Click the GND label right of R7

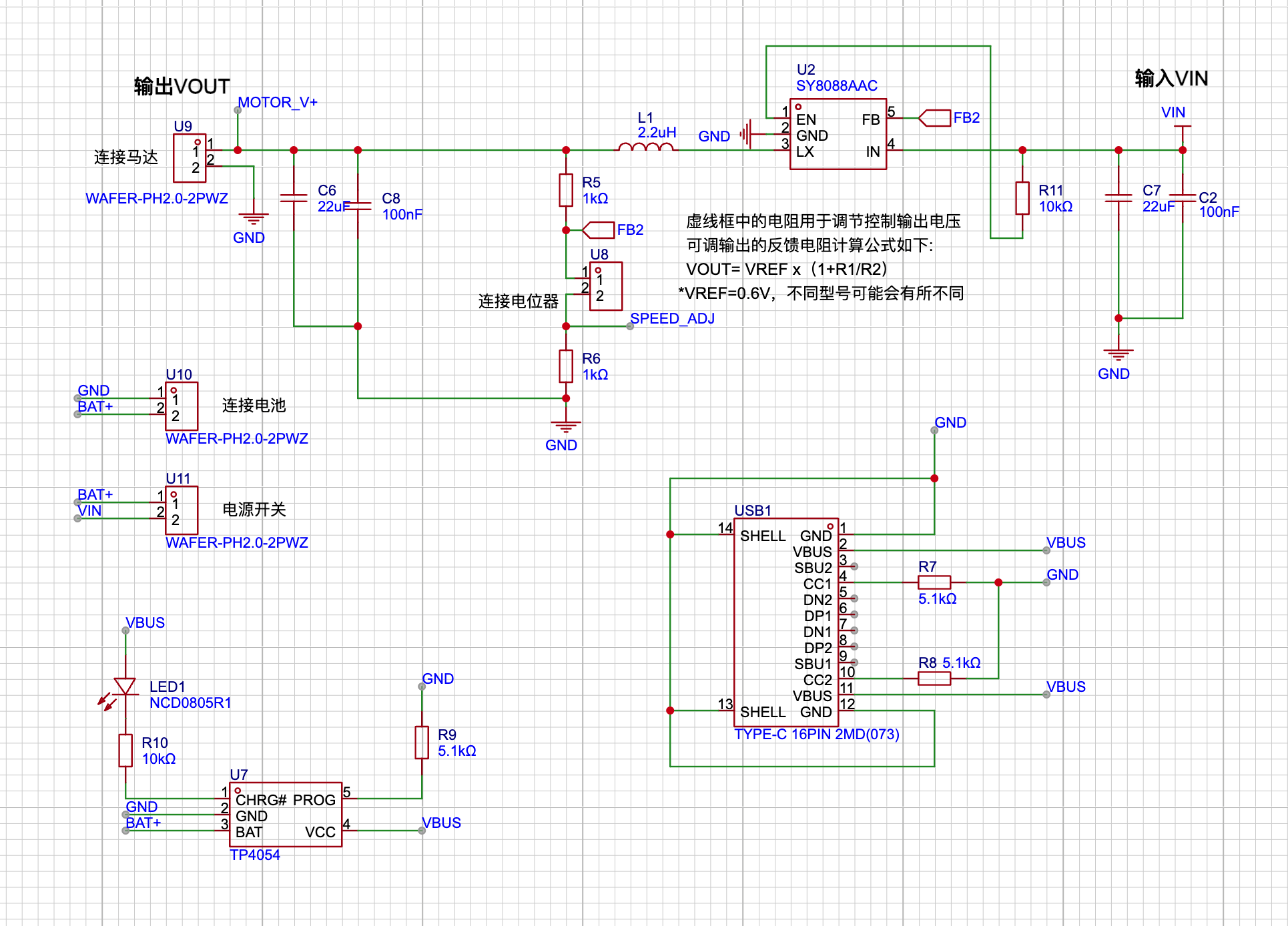click(1062, 574)
